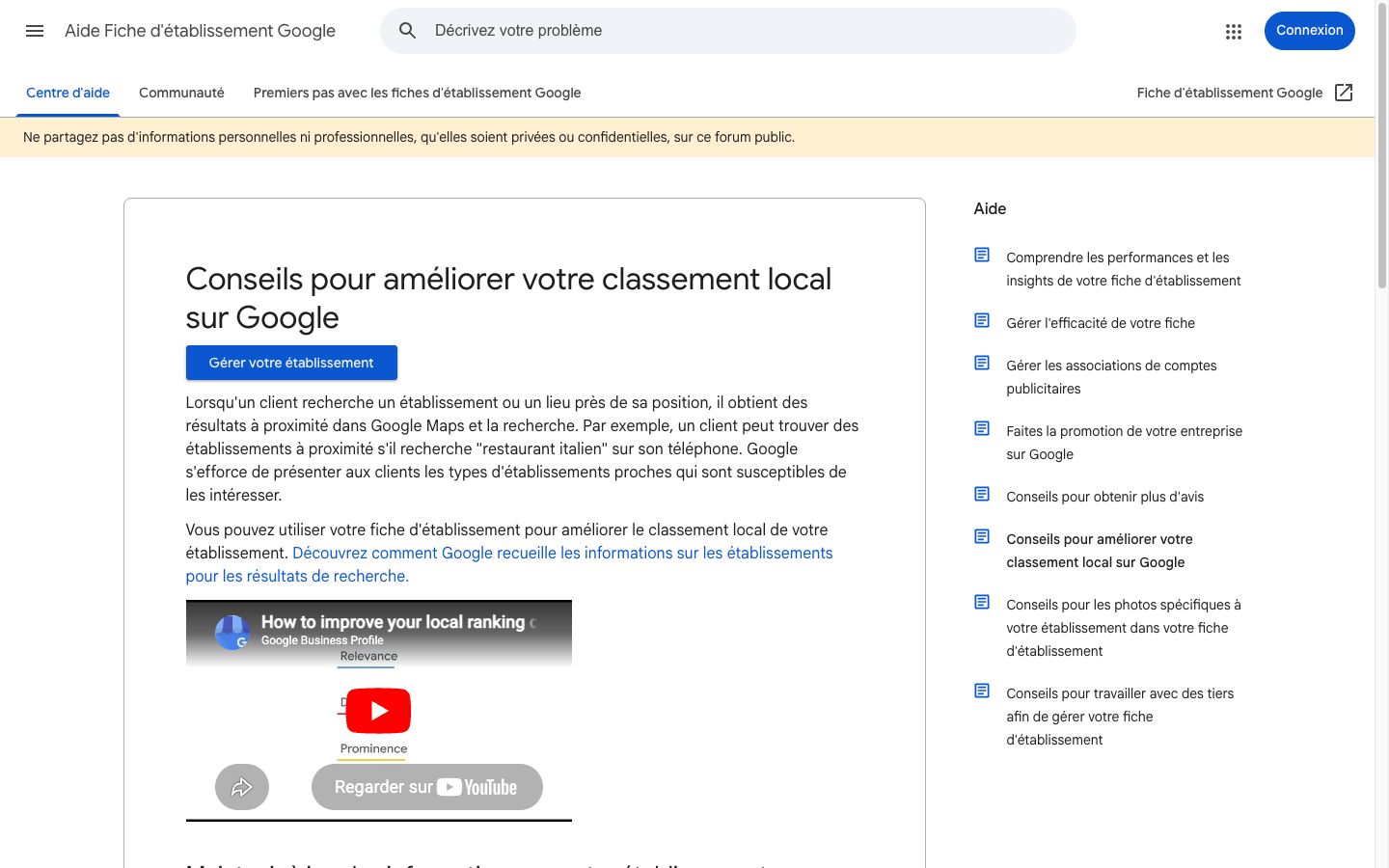Image resolution: width=1389 pixels, height=868 pixels.
Task: Open Gérer les associations de comptes publicitaires
Action: (x=1111, y=377)
